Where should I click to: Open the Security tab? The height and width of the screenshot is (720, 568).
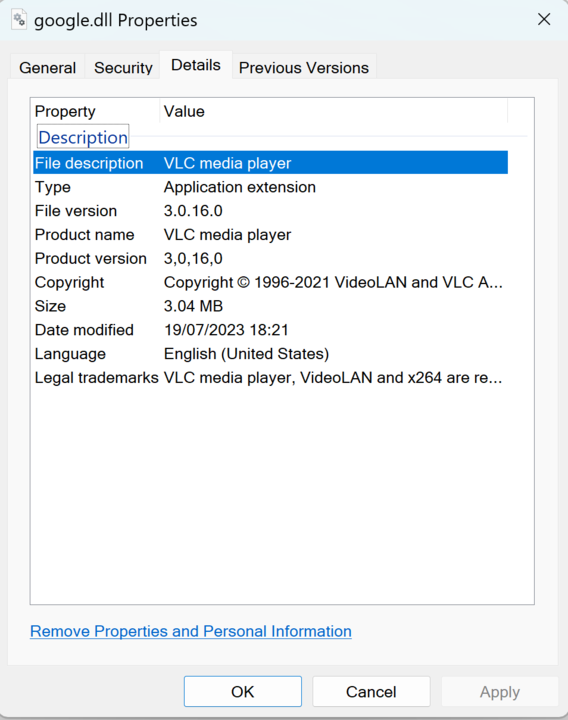(123, 68)
